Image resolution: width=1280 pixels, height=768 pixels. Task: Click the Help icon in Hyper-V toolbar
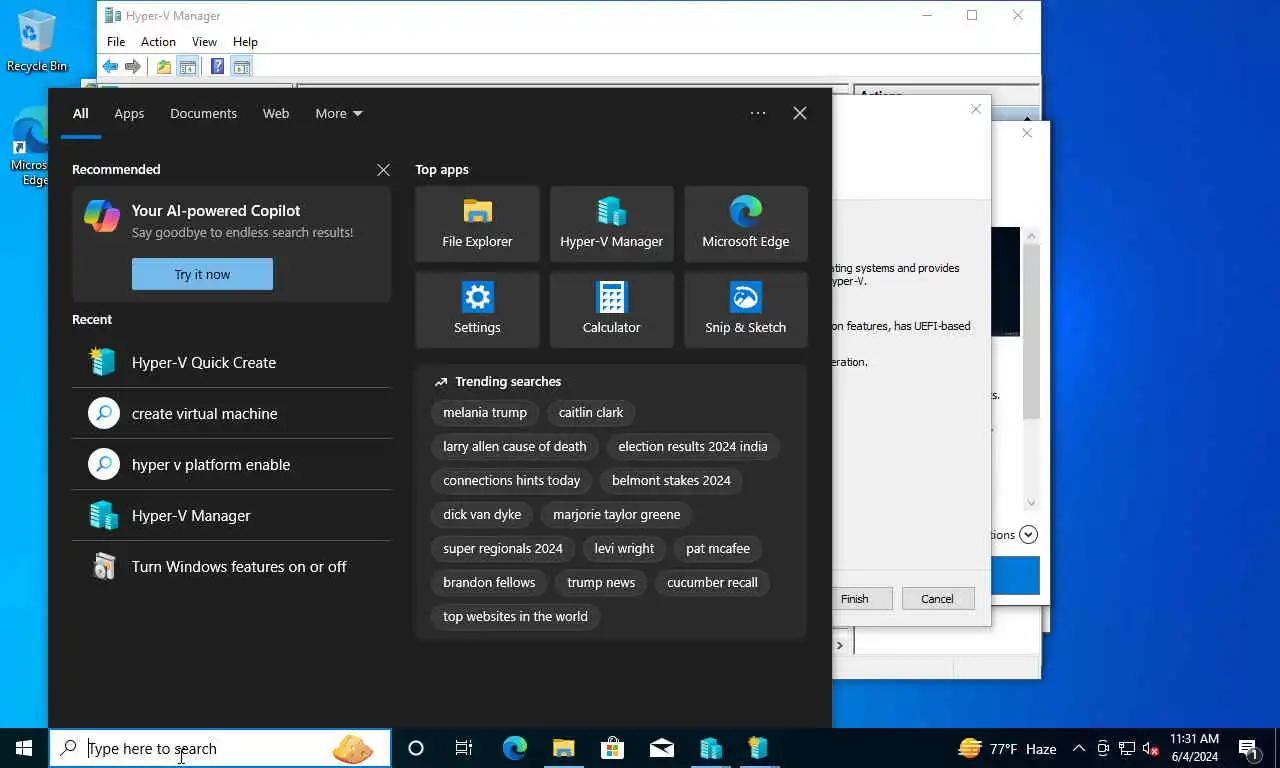(x=217, y=67)
